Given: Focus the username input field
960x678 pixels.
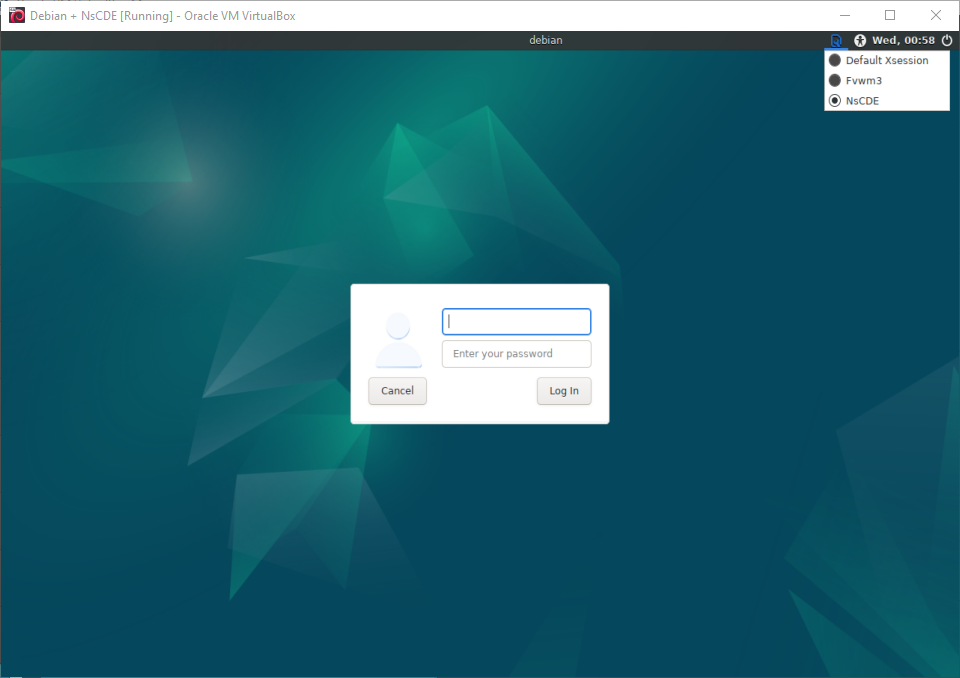Looking at the screenshot, I should pos(516,321).
